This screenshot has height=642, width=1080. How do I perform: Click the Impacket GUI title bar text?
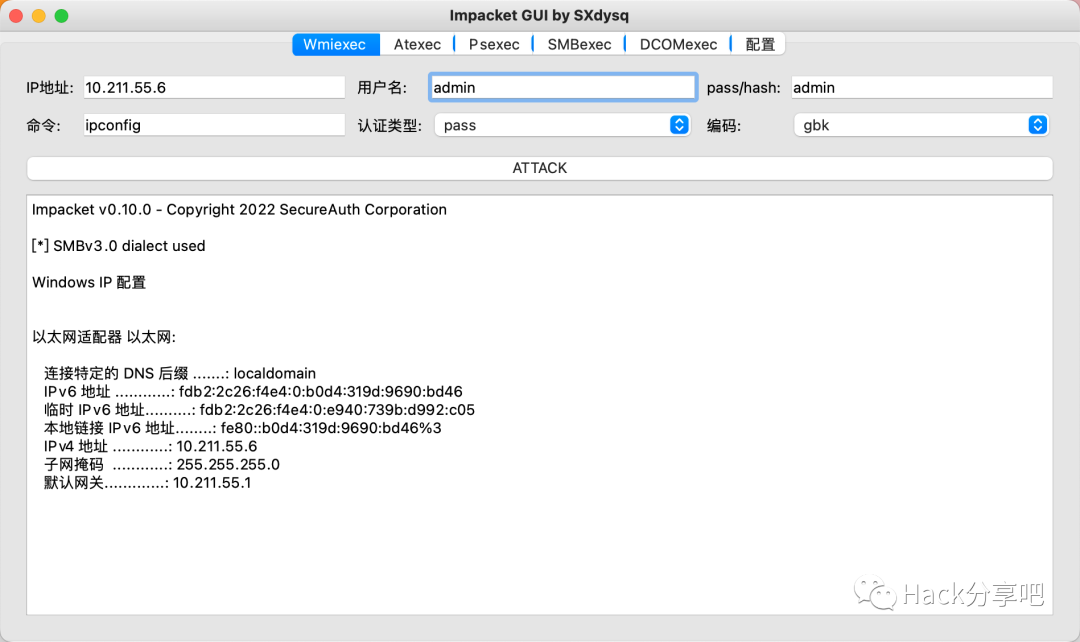coord(540,15)
